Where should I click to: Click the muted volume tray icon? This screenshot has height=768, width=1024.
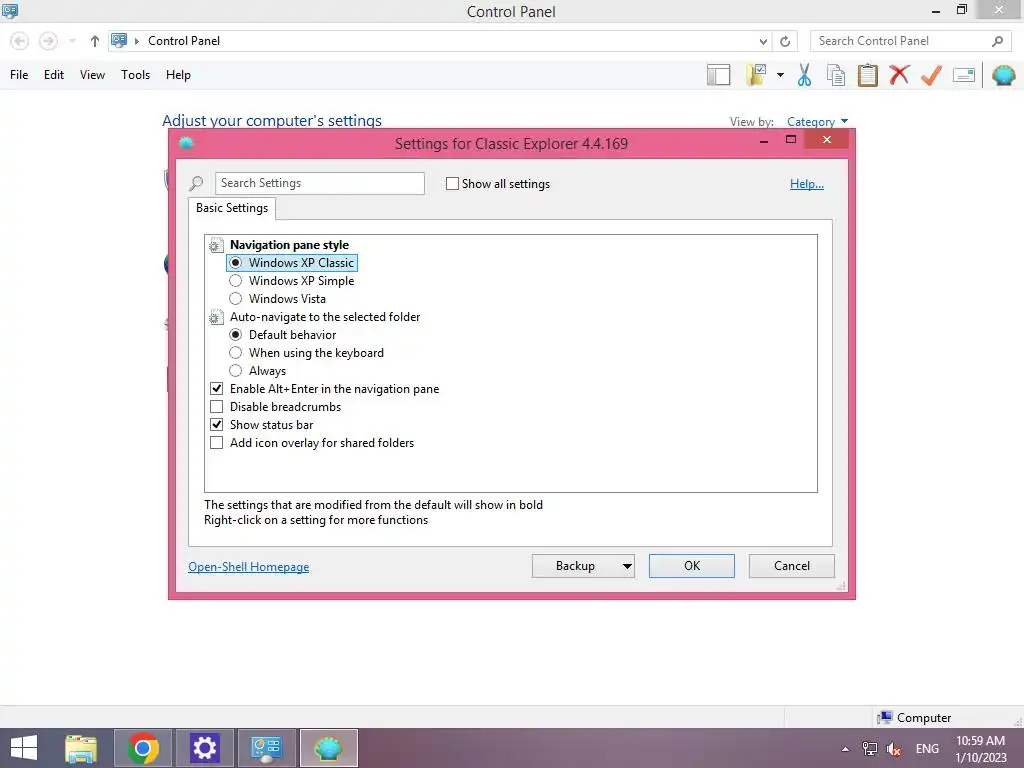pyautogui.click(x=894, y=749)
